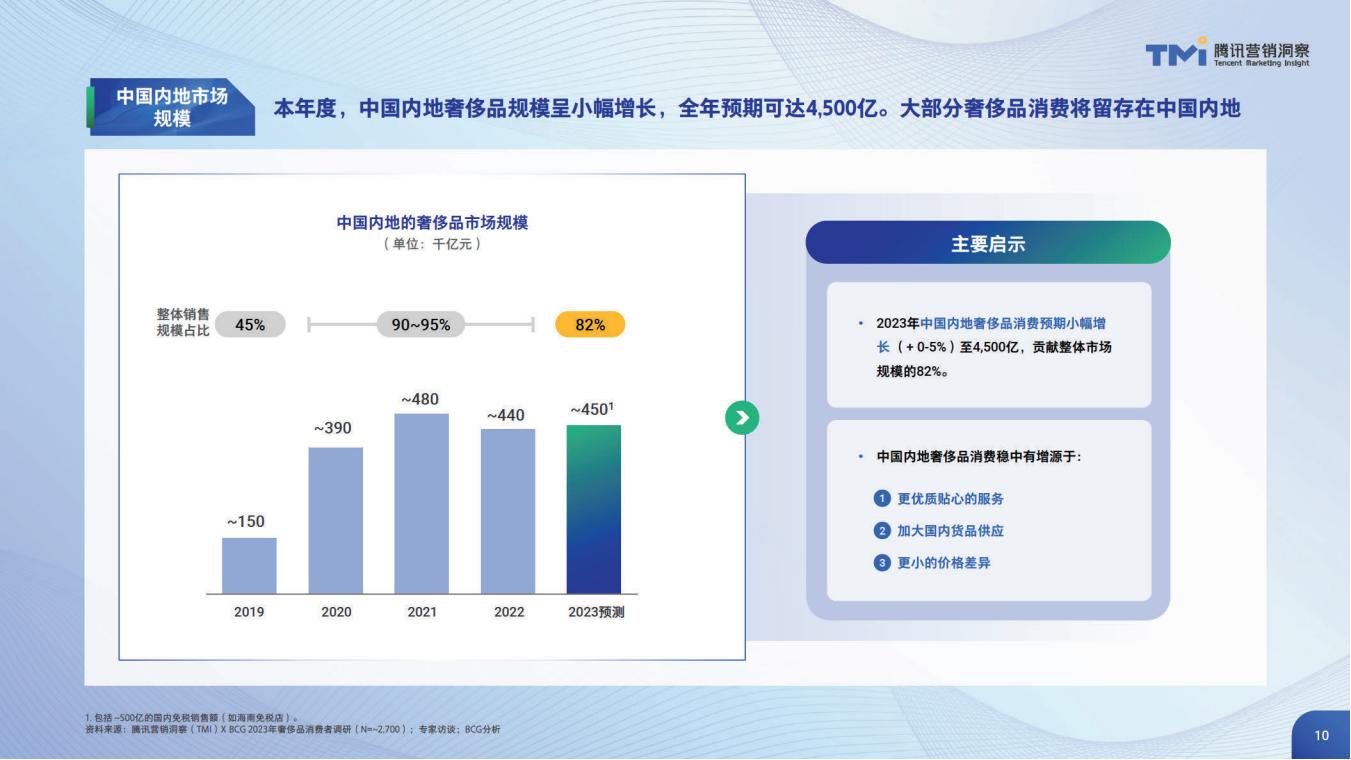Image resolution: width=1351 pixels, height=760 pixels.
Task: Click the 2022 bar in chart
Action: click(508, 511)
